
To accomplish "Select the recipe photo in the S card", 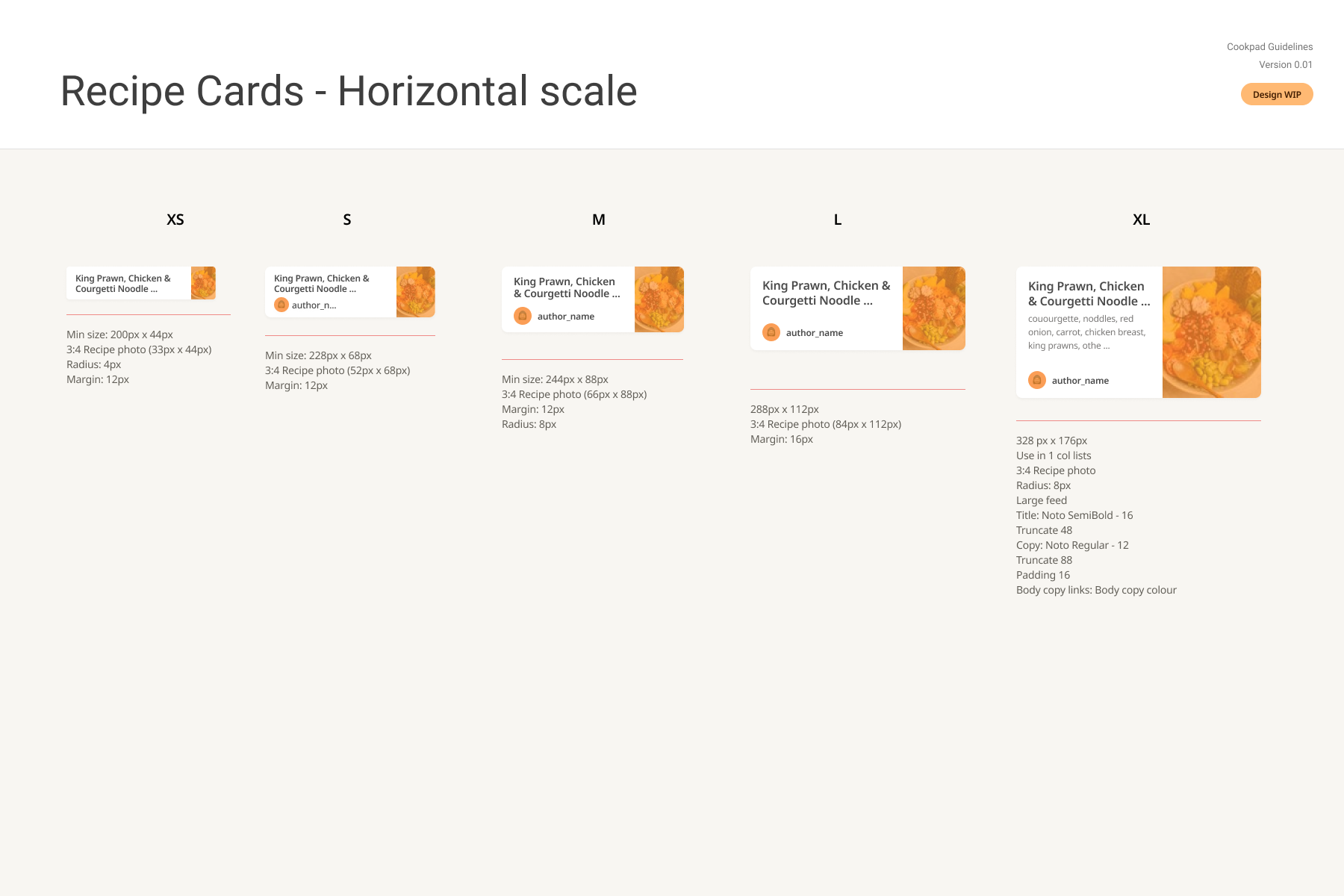I will [x=416, y=292].
